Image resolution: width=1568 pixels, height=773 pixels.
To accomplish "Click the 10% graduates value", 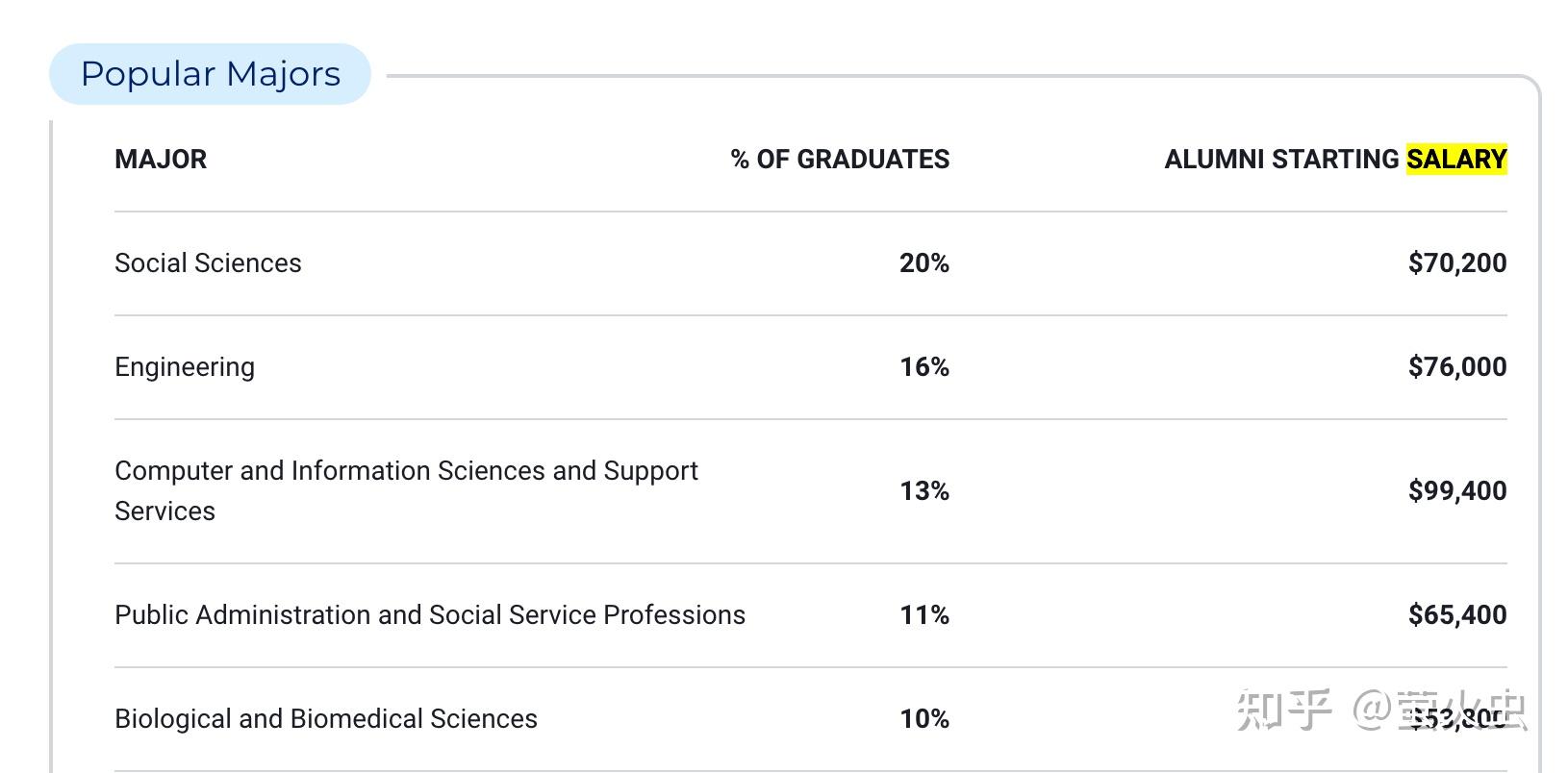I will tap(923, 718).
